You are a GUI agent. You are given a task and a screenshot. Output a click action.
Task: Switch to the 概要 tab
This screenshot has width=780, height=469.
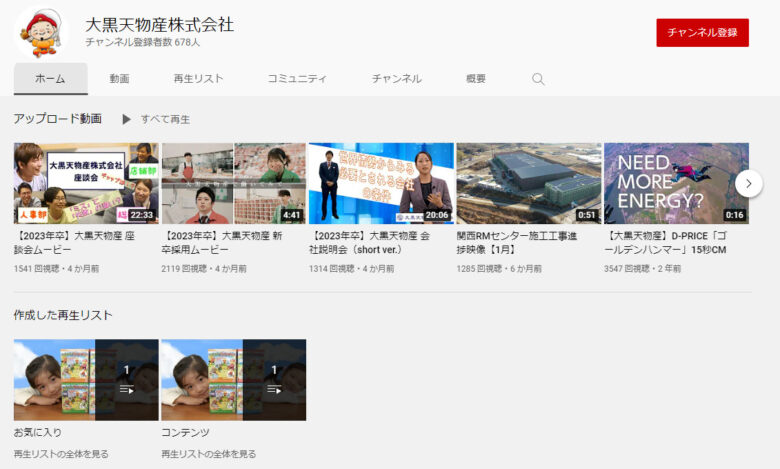click(x=476, y=79)
